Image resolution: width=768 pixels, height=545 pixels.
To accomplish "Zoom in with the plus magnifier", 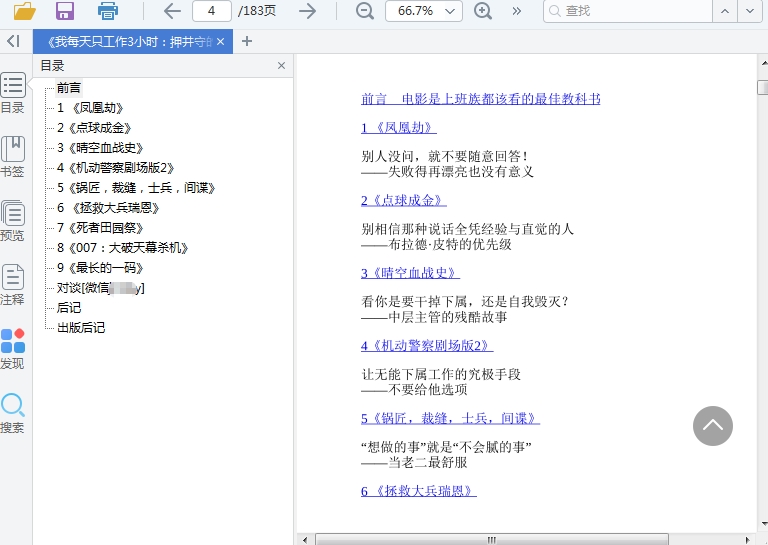I will [483, 11].
